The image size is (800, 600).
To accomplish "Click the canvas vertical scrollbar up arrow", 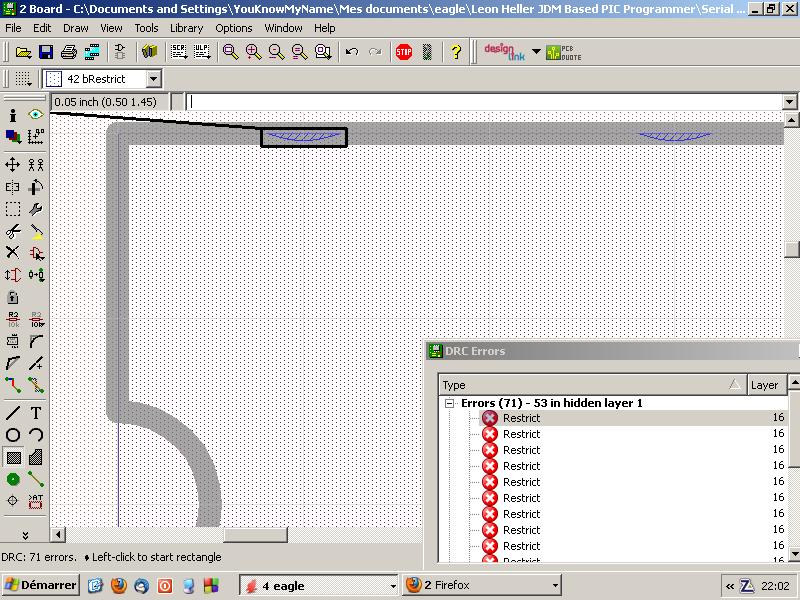I will pyautogui.click(x=791, y=120).
